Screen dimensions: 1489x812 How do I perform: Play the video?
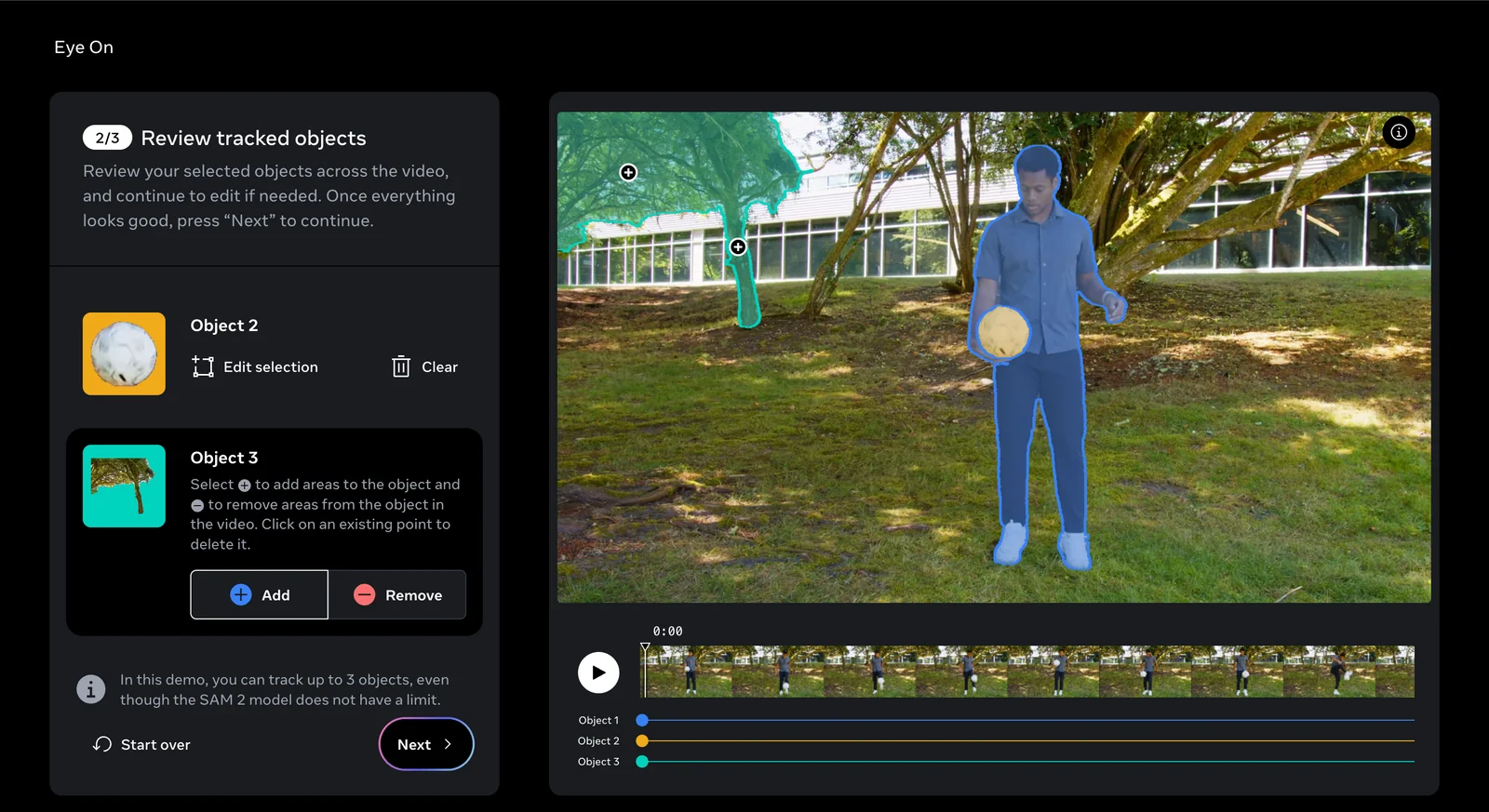point(598,672)
